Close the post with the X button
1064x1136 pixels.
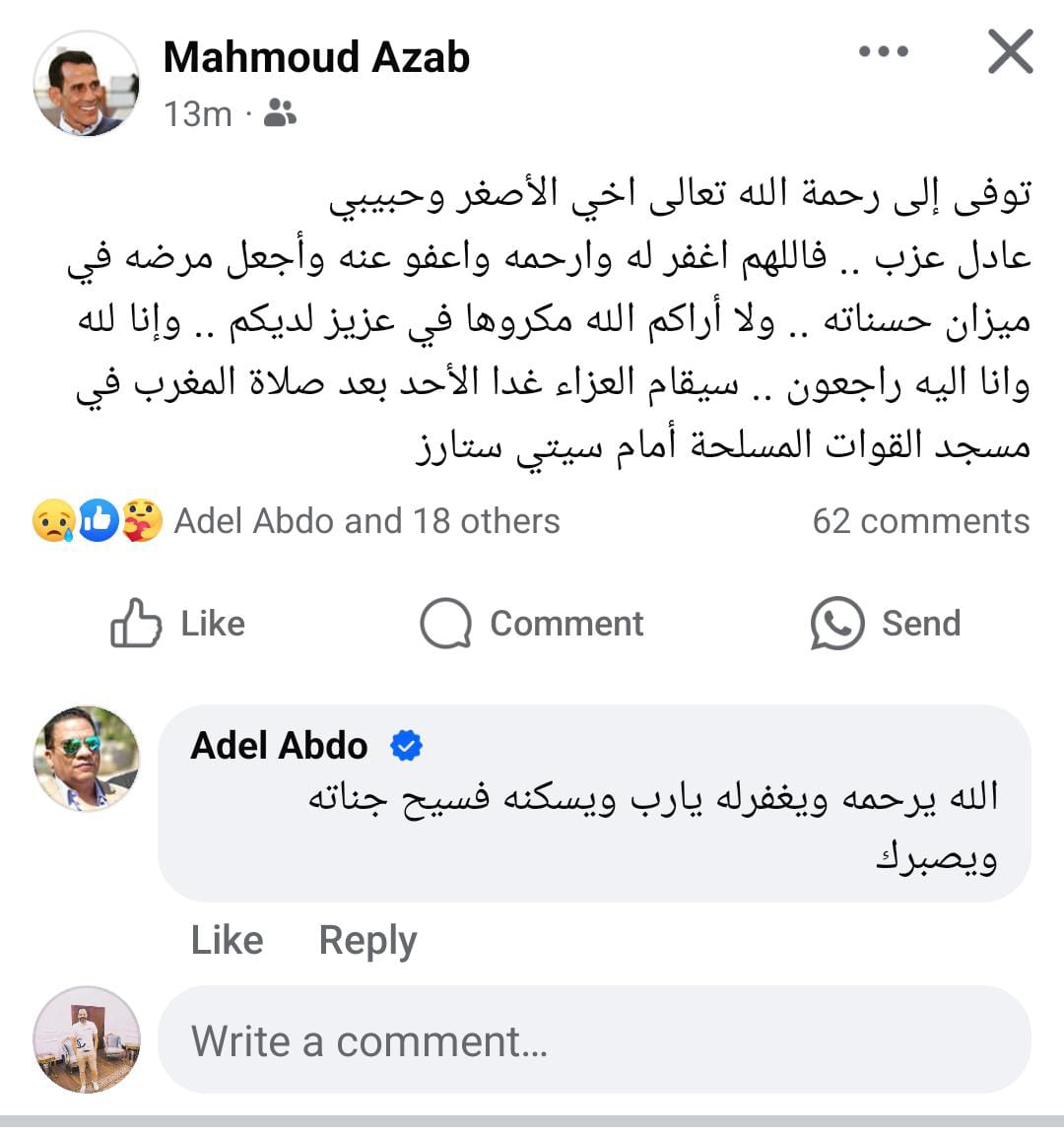pyautogui.click(x=1010, y=52)
